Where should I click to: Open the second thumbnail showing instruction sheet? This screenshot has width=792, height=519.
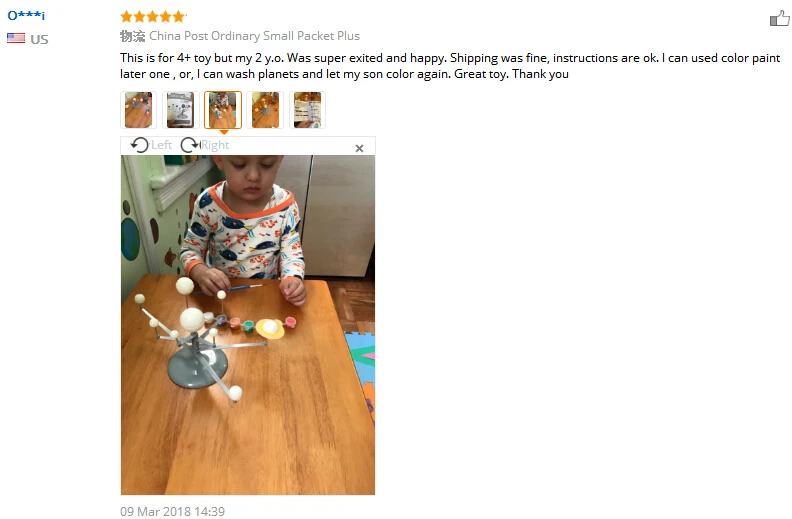(x=180, y=110)
